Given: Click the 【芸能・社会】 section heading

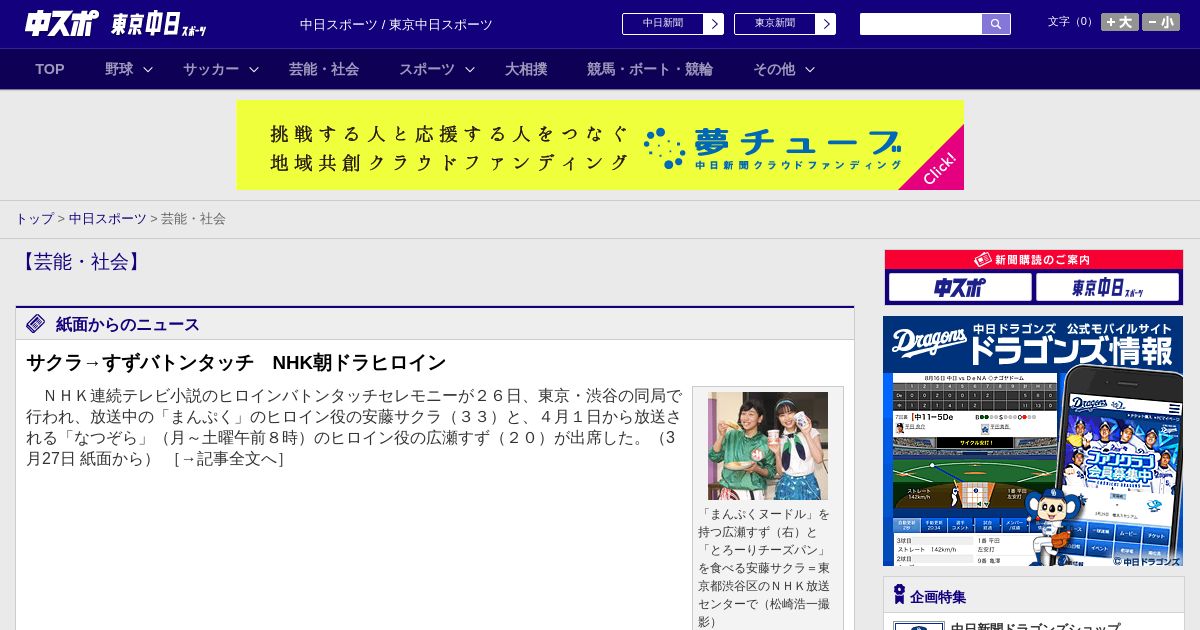Looking at the screenshot, I should pyautogui.click(x=81, y=262).
